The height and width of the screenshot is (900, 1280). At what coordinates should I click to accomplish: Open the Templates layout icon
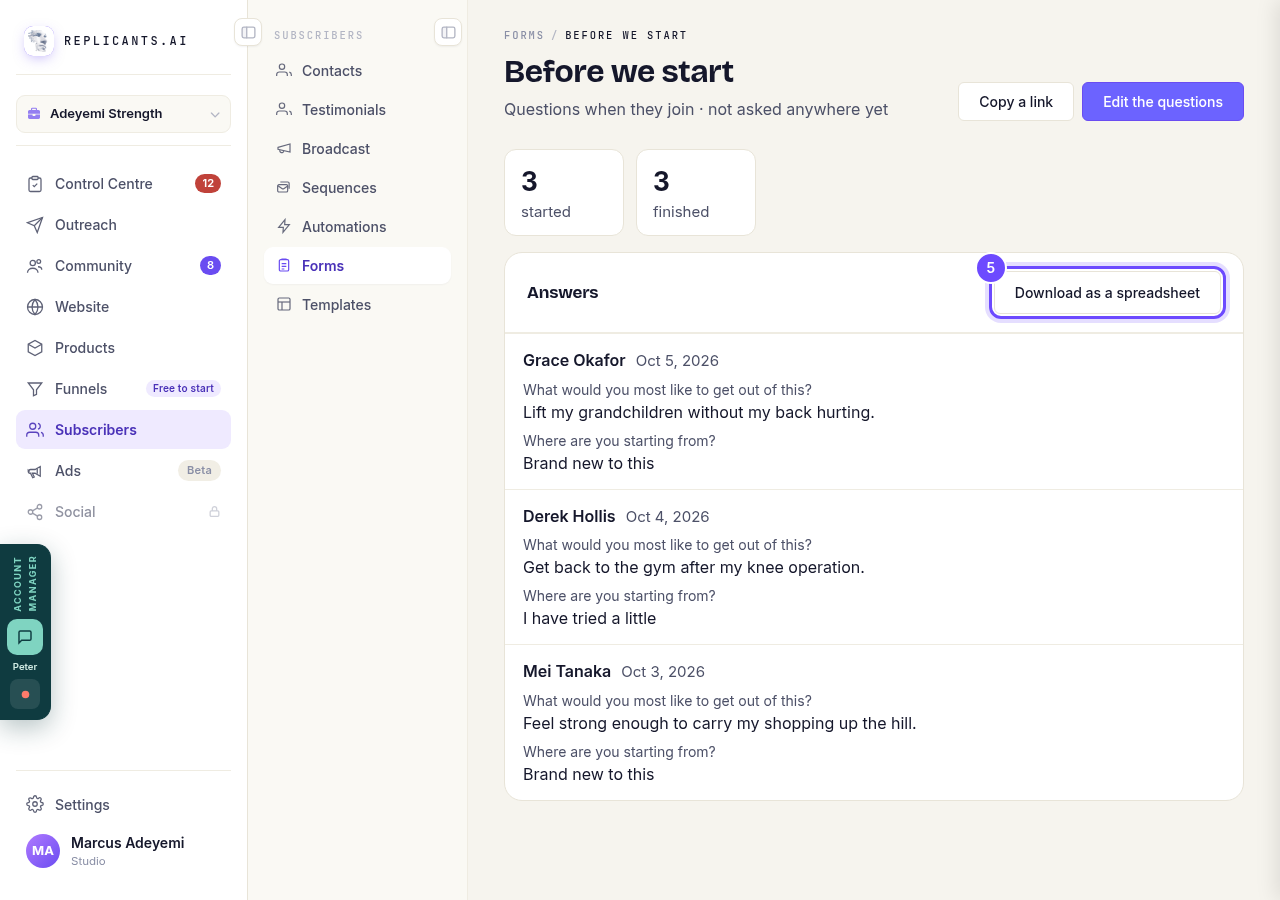point(284,305)
